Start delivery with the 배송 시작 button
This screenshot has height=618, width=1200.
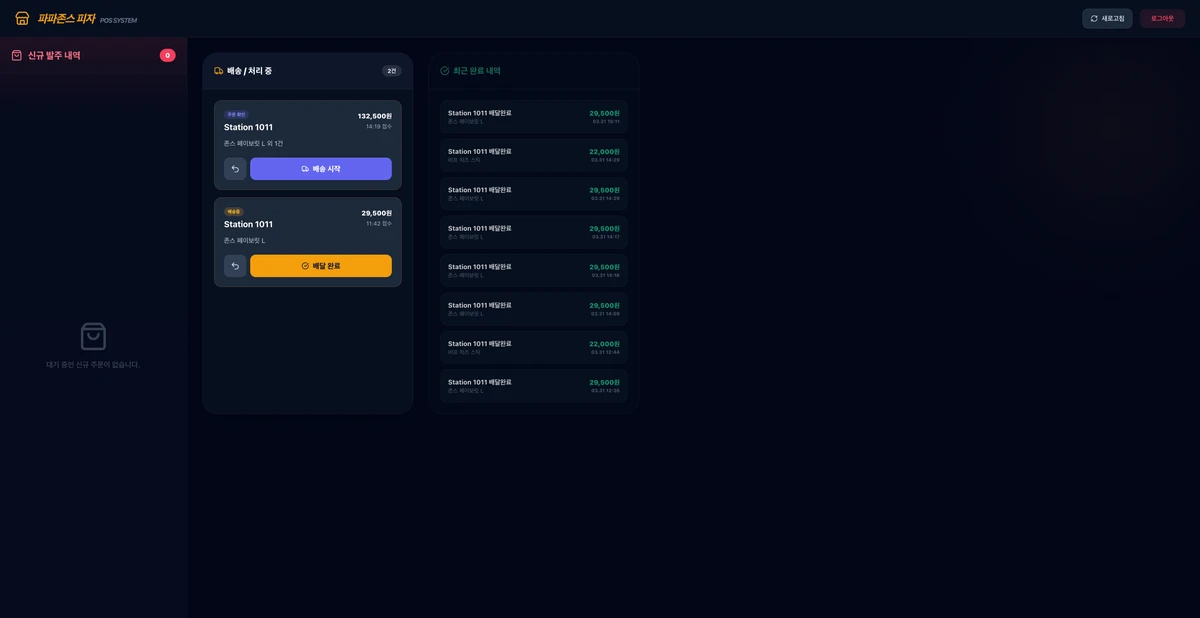coord(320,169)
